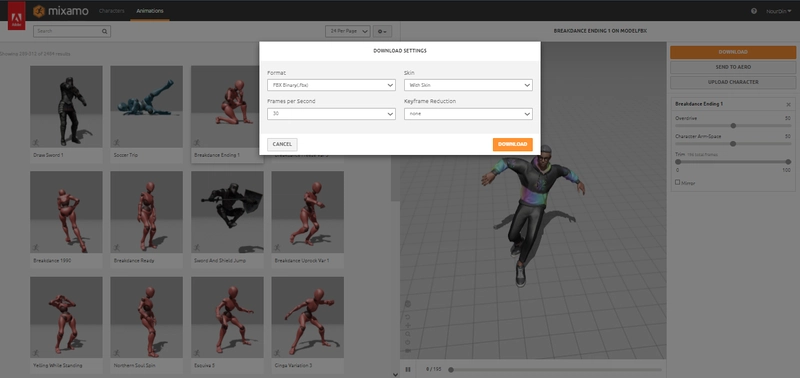Click the rotate viewport icon
Viewport: 800px width, 378px height.
[408, 317]
